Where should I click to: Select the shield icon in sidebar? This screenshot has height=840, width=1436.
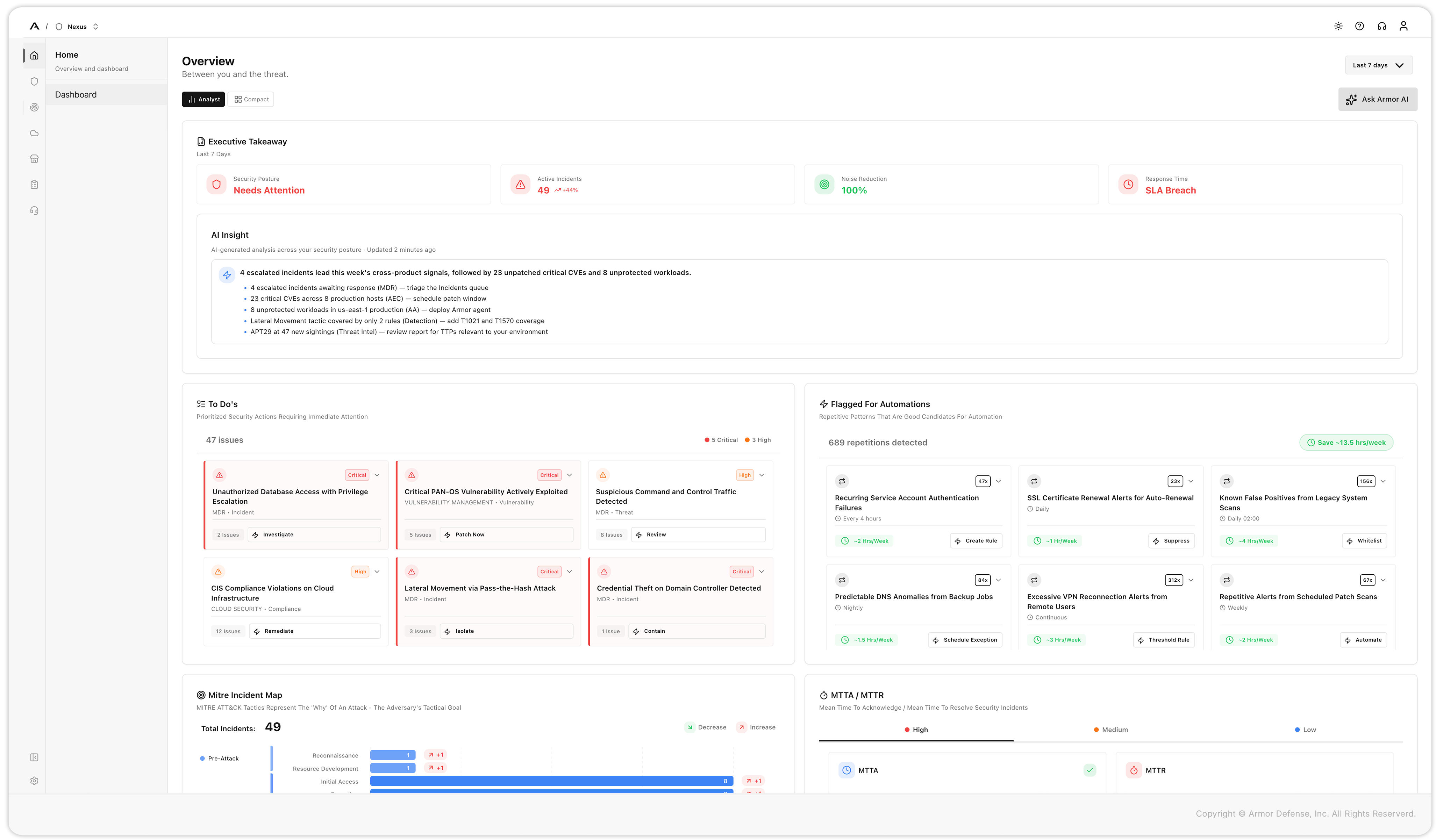(34, 81)
